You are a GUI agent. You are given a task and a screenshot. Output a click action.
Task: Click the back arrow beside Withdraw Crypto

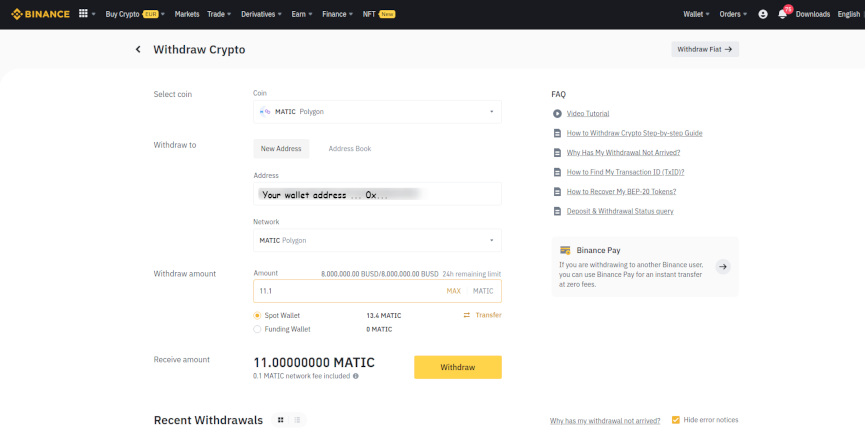pos(138,49)
